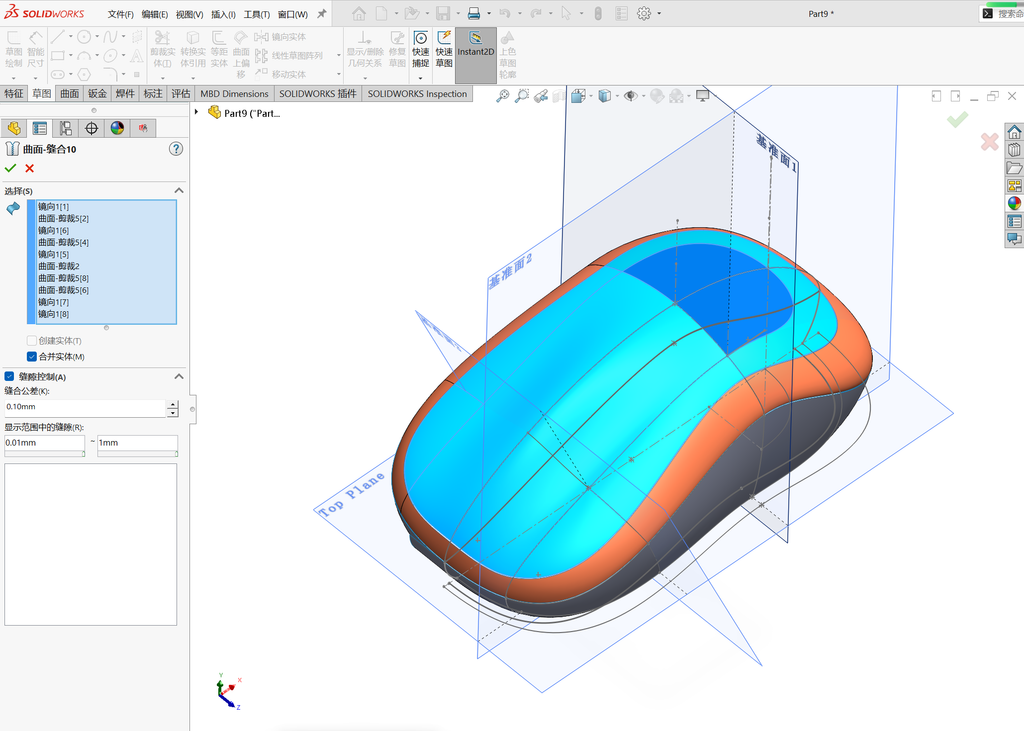This screenshot has height=731, width=1024.
Task: Open the 文件(F) menu
Action: [x=121, y=14]
